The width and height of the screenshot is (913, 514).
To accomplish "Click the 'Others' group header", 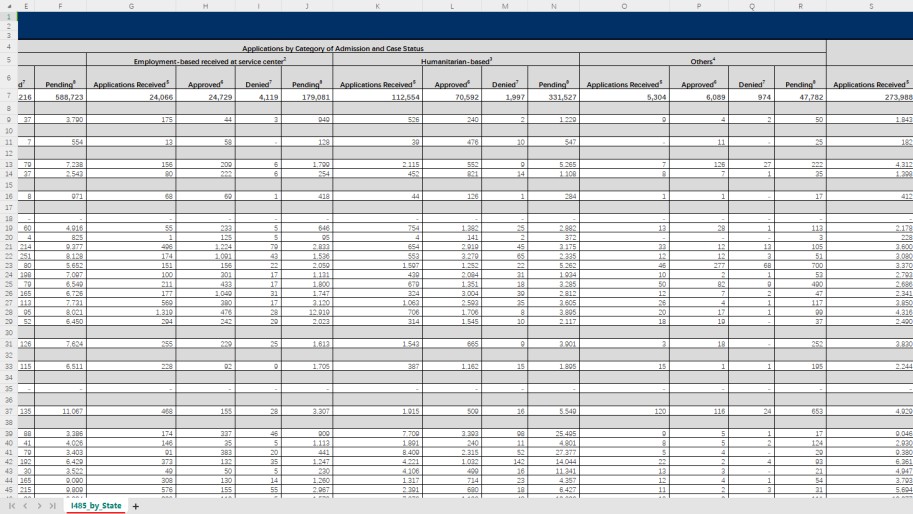I will 703,61.
